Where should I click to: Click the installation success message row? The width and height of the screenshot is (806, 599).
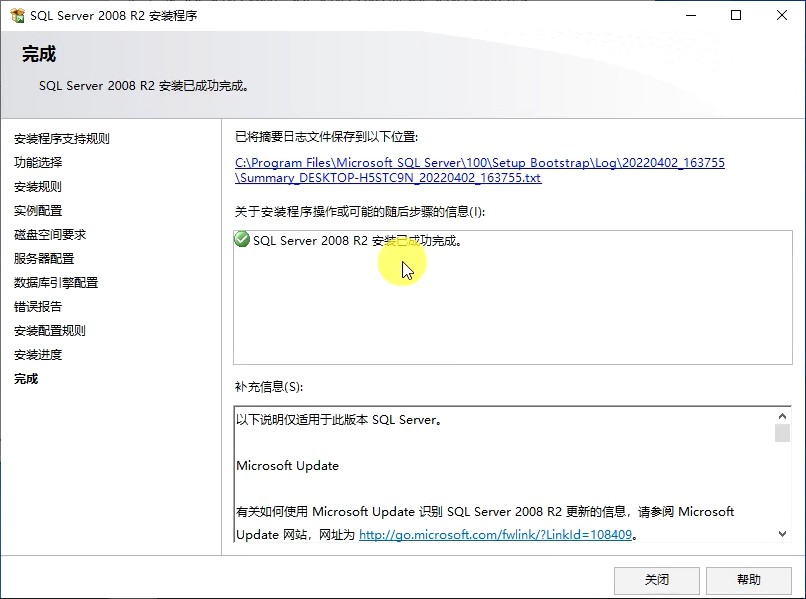pyautogui.click(x=357, y=241)
